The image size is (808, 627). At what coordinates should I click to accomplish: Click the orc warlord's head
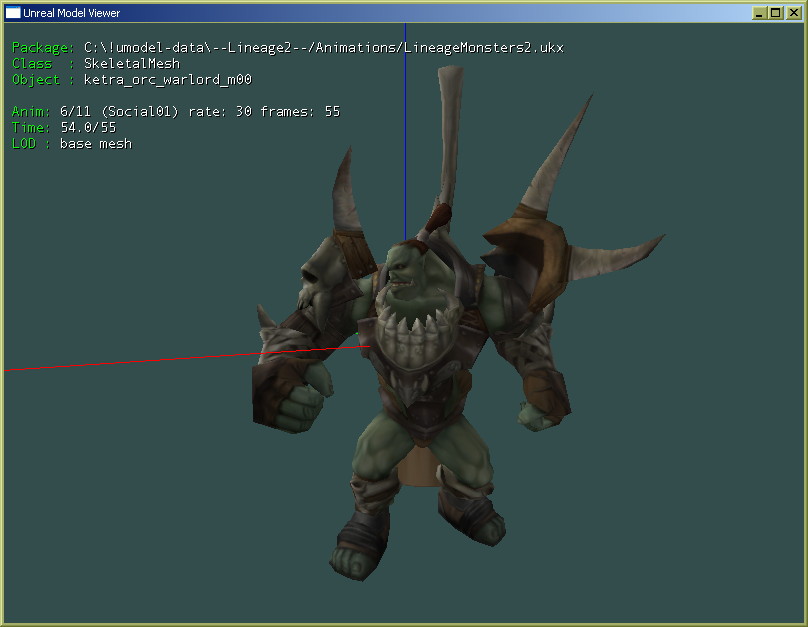tap(407, 270)
